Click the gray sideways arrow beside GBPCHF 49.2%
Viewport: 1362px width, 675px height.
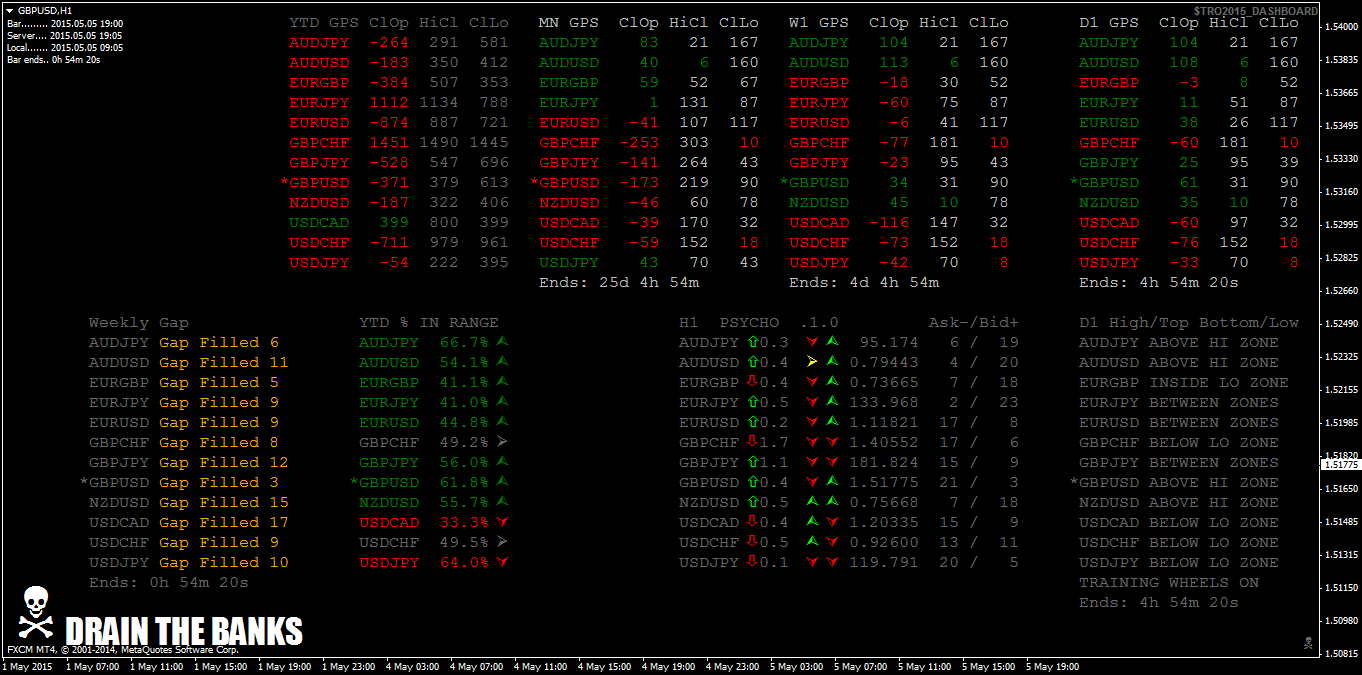(502, 442)
